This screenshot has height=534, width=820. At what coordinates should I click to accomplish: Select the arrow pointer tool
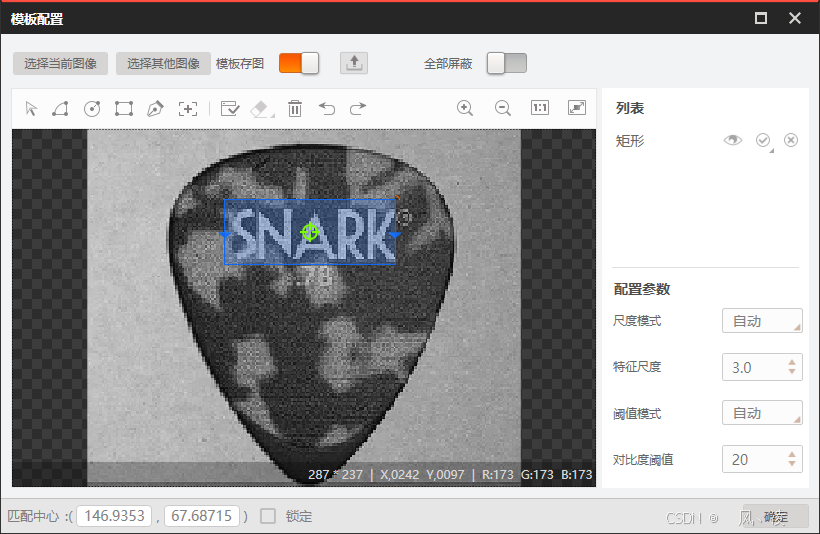pos(31,109)
